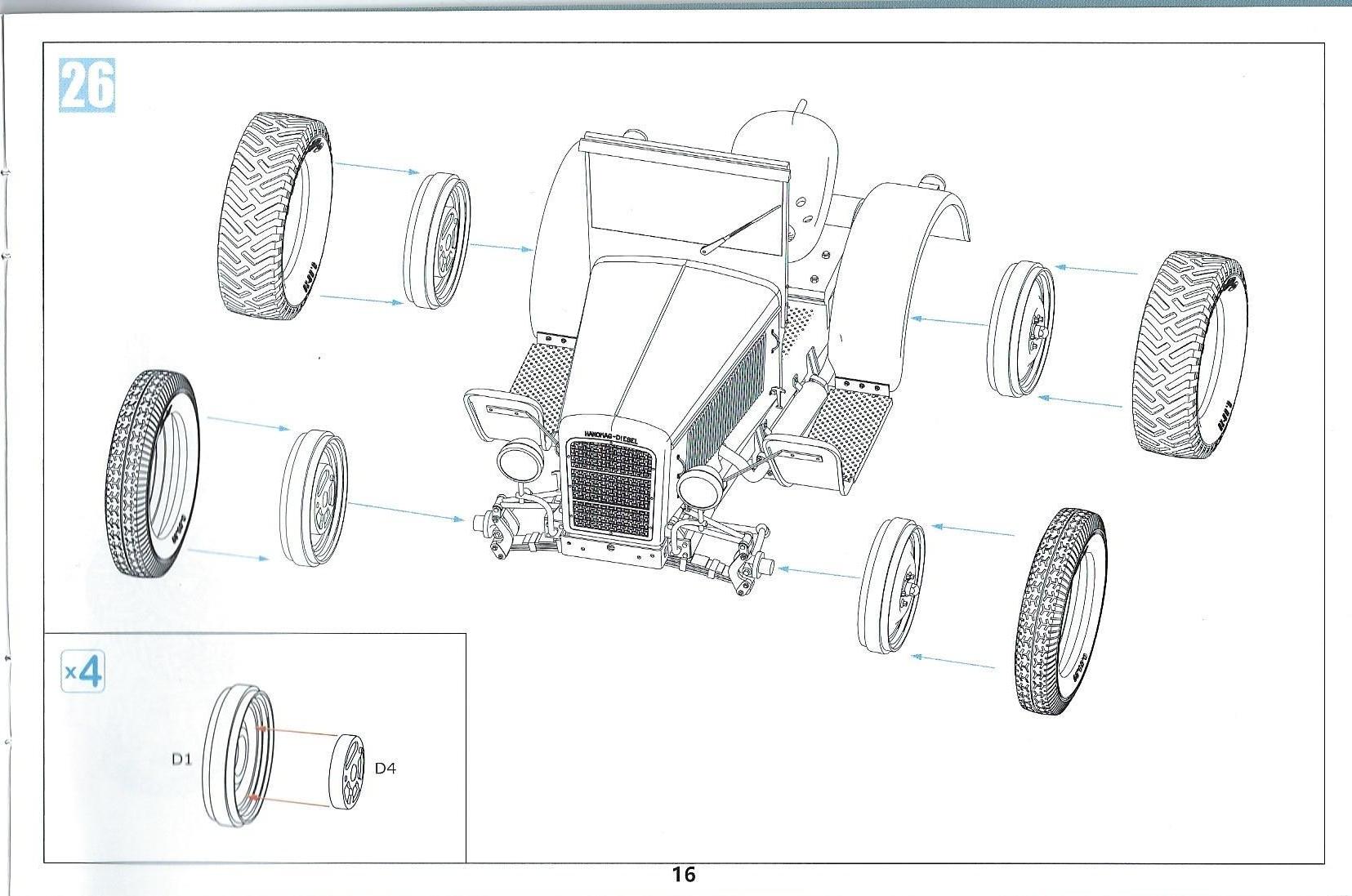Click the rim part next to D1
Screen dimensions: 1352x896
(238, 754)
